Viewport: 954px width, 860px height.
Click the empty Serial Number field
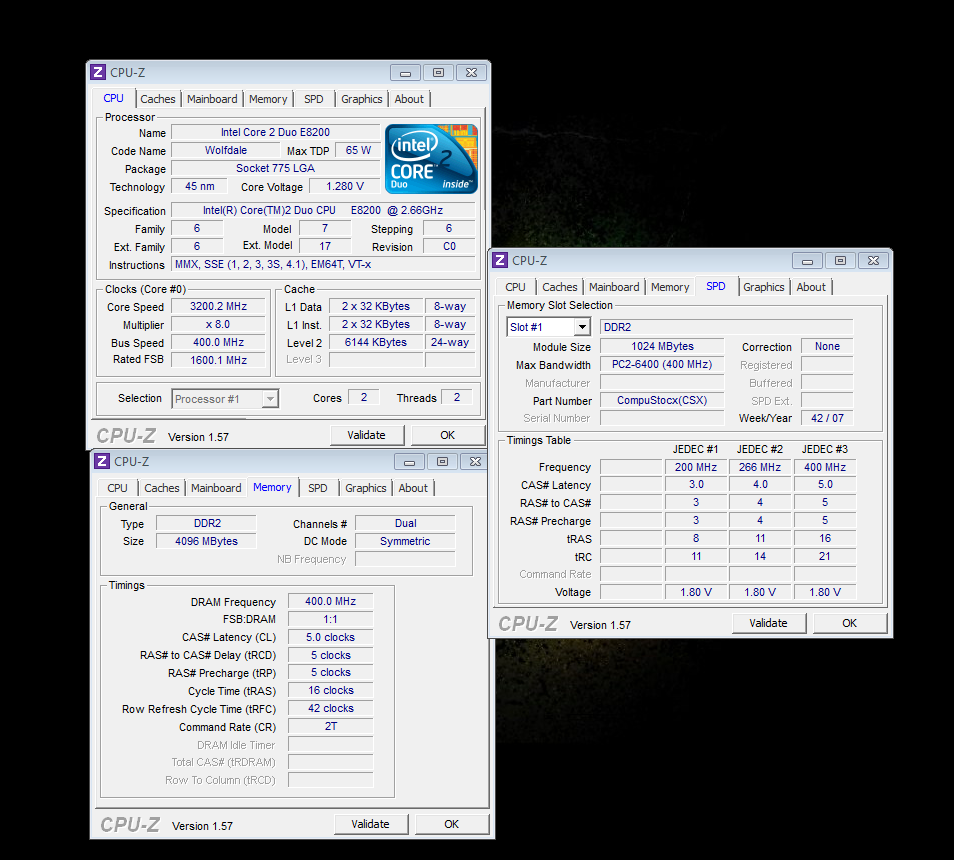(x=662, y=418)
